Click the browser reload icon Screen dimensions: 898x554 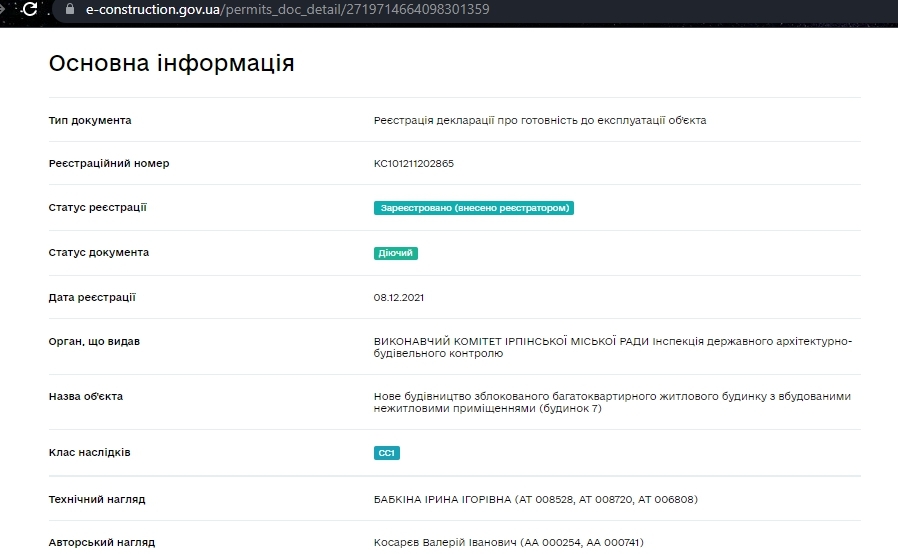30,9
